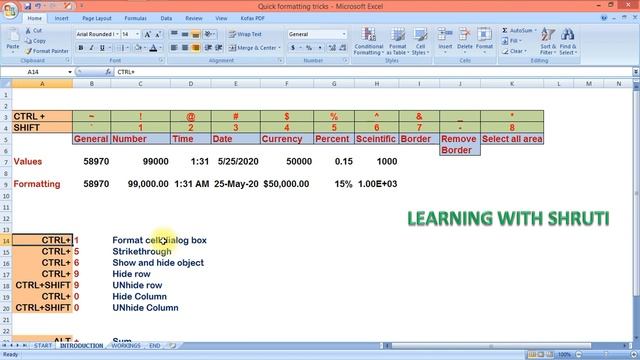The height and width of the screenshot is (360, 640).
Task: Open the Clear dropdown
Action: [514, 51]
